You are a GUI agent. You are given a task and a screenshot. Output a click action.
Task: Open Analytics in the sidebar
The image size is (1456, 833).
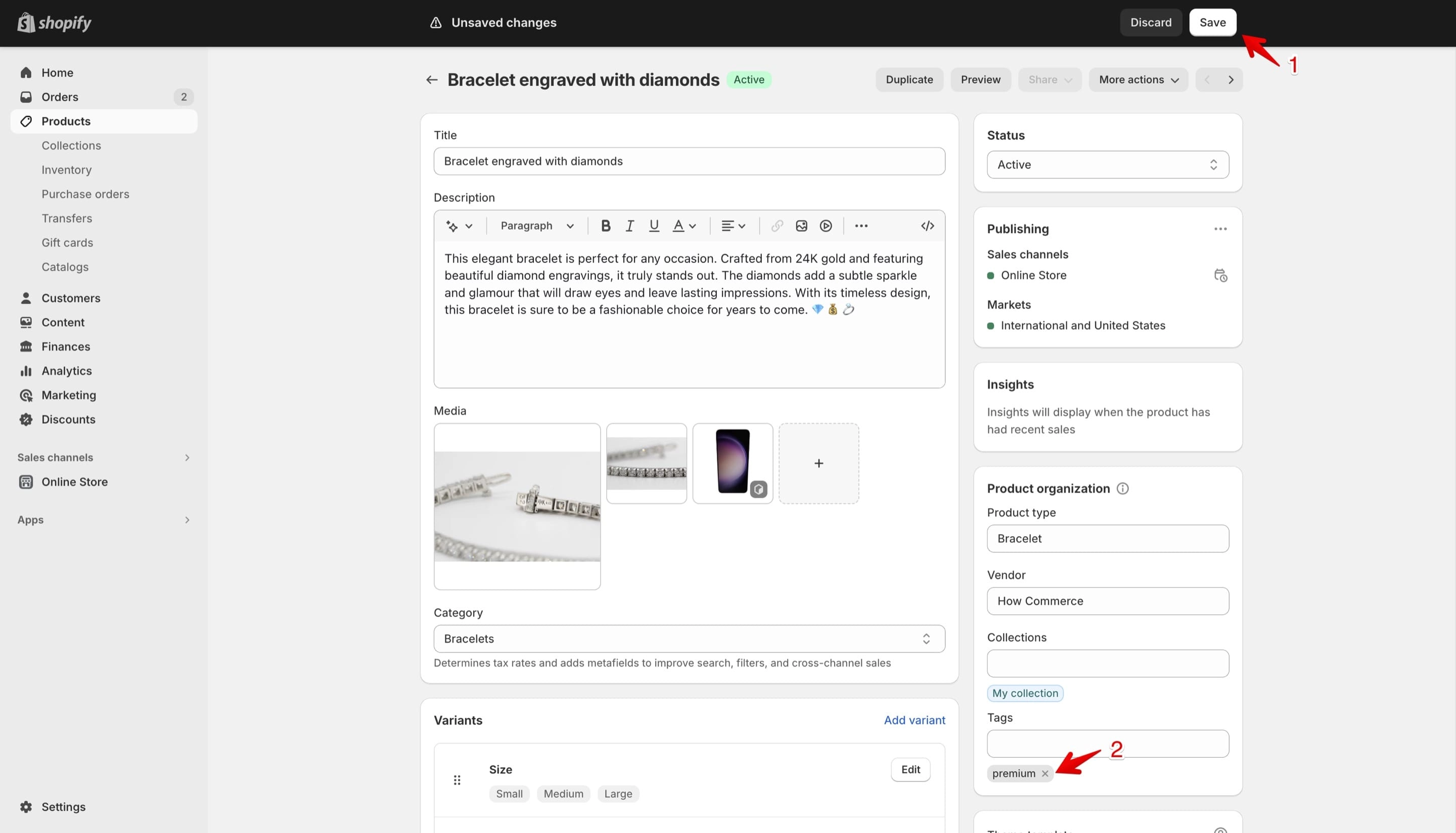pos(104,371)
